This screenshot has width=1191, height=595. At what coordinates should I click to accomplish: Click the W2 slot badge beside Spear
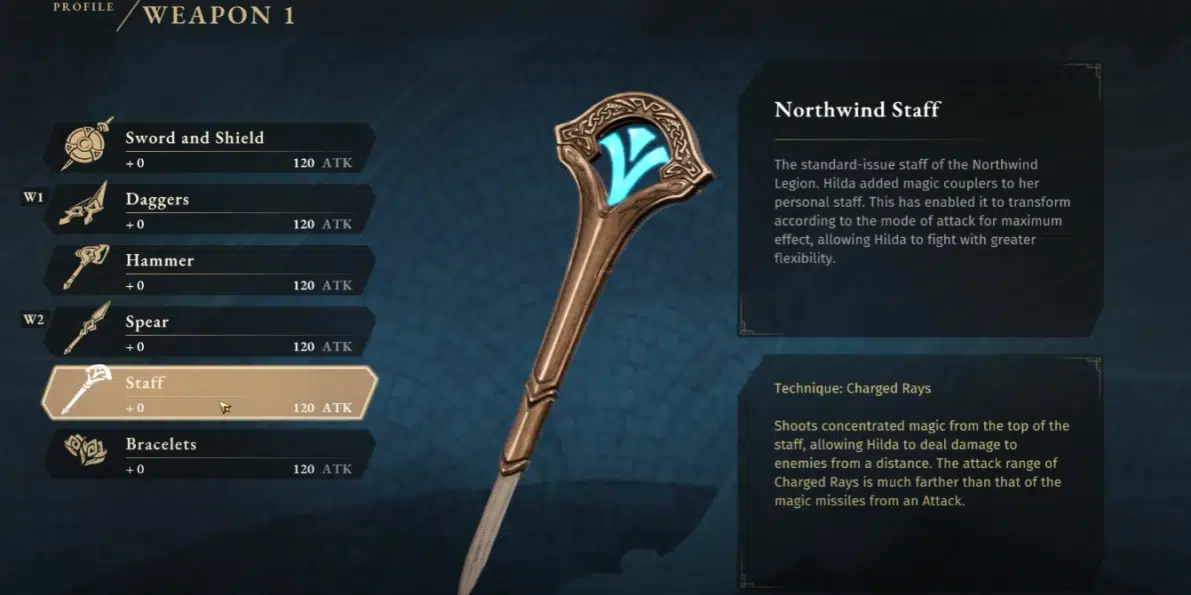[x=33, y=320]
